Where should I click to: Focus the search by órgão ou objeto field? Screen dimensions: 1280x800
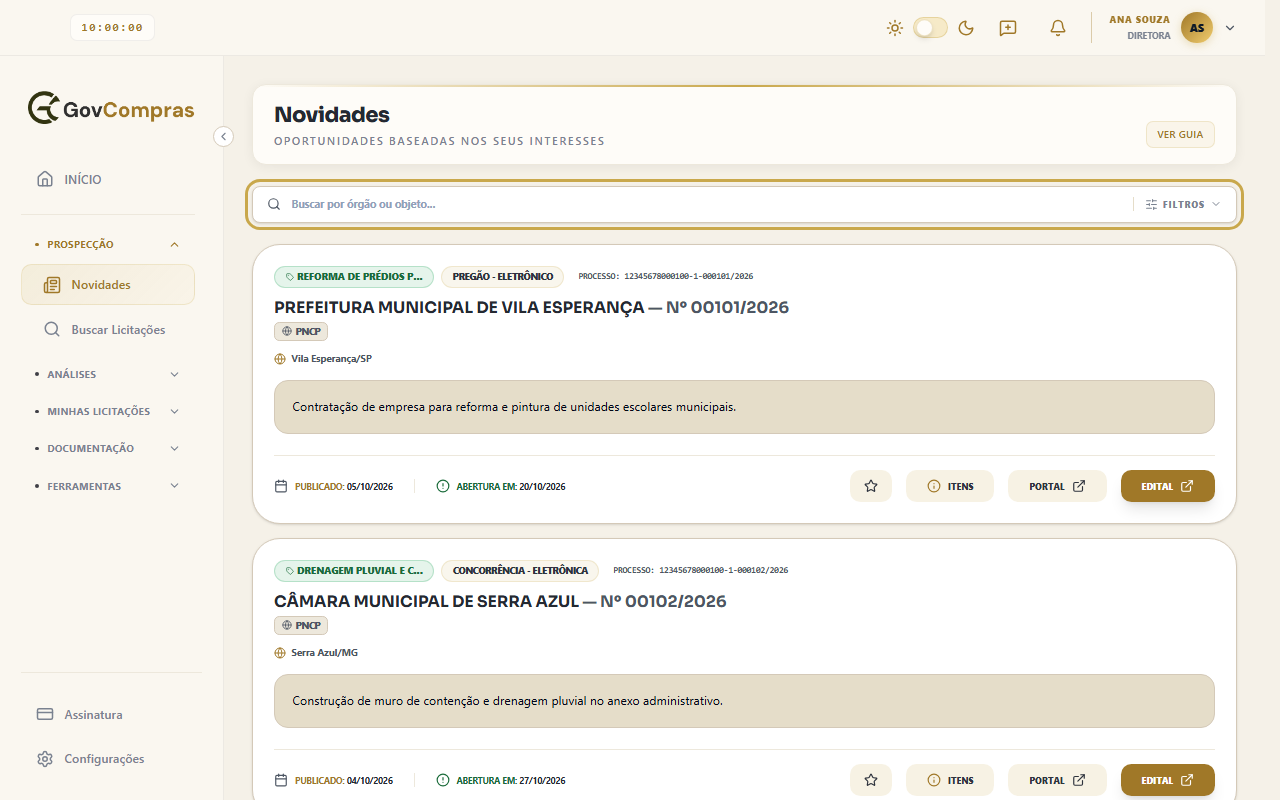tap(706, 204)
